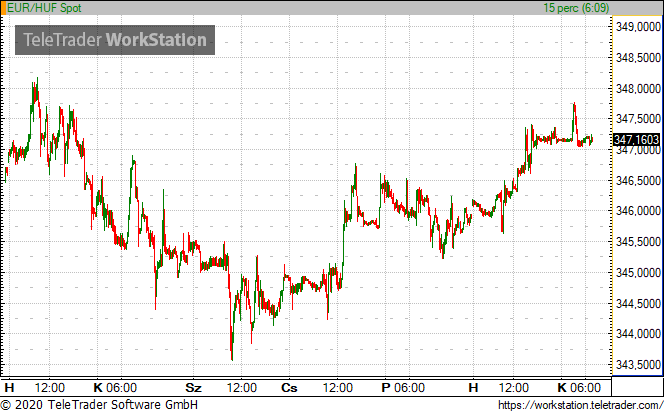
Task: Click the P 06:00 time axis marker
Action: coord(403,388)
